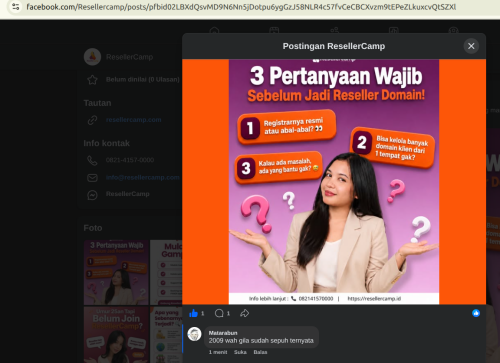Open Matarabun's profile avatar in comments
The width and height of the screenshot is (500, 363).
194,334
